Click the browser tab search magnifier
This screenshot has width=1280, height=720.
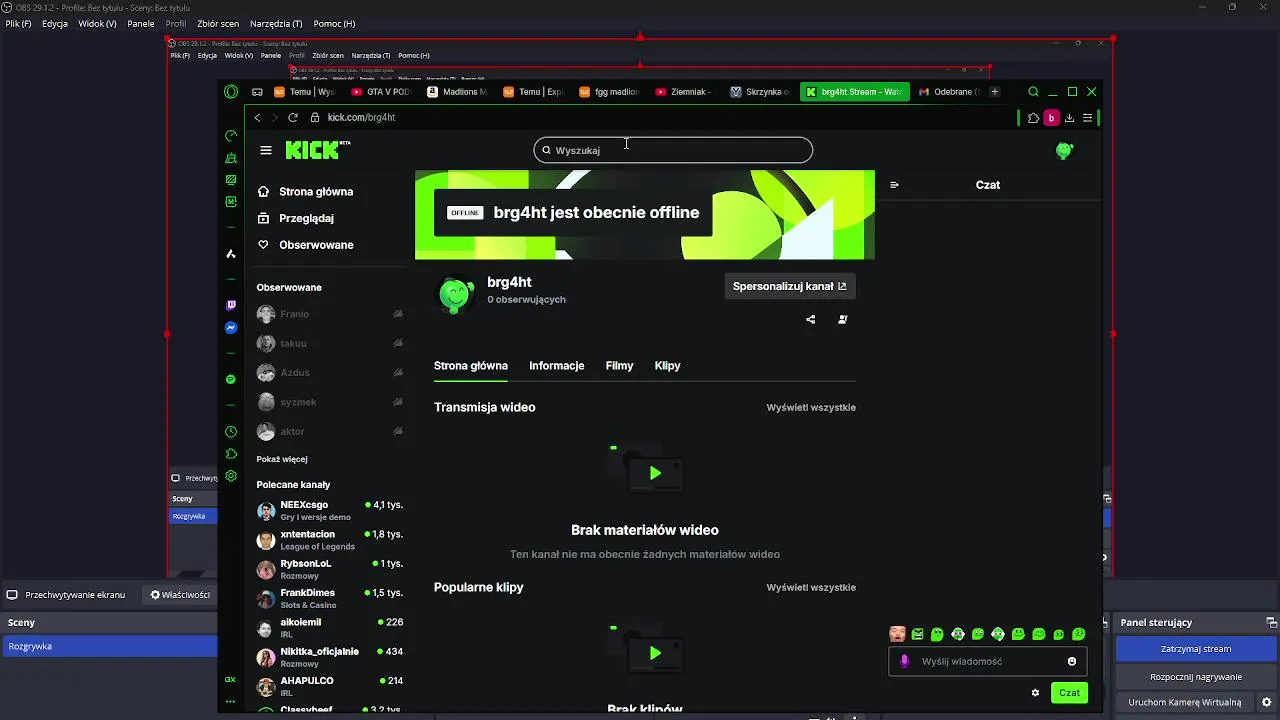click(1033, 91)
